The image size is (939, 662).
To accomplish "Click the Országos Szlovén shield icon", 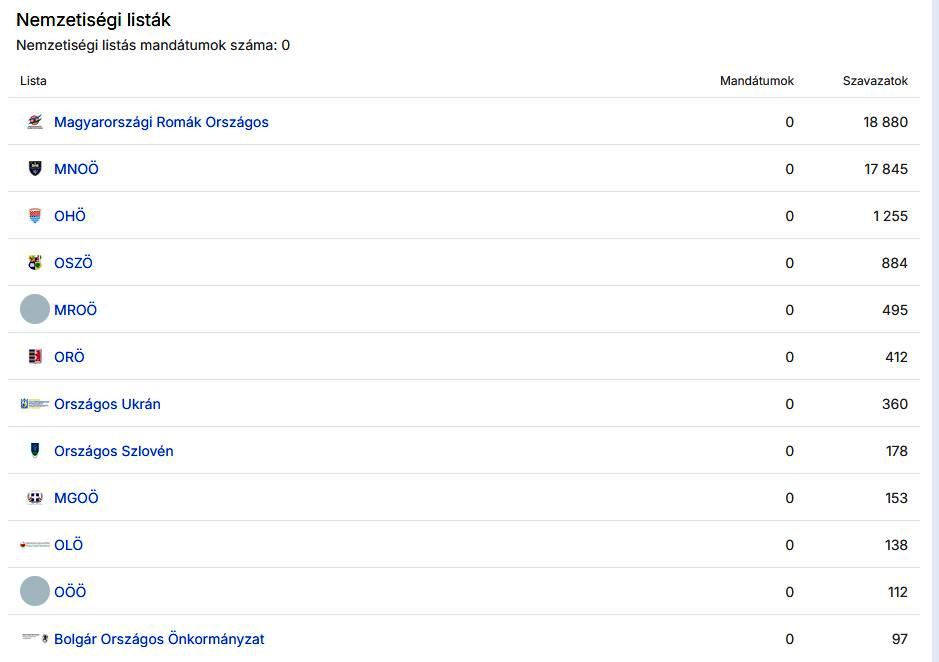I will 35,451.
